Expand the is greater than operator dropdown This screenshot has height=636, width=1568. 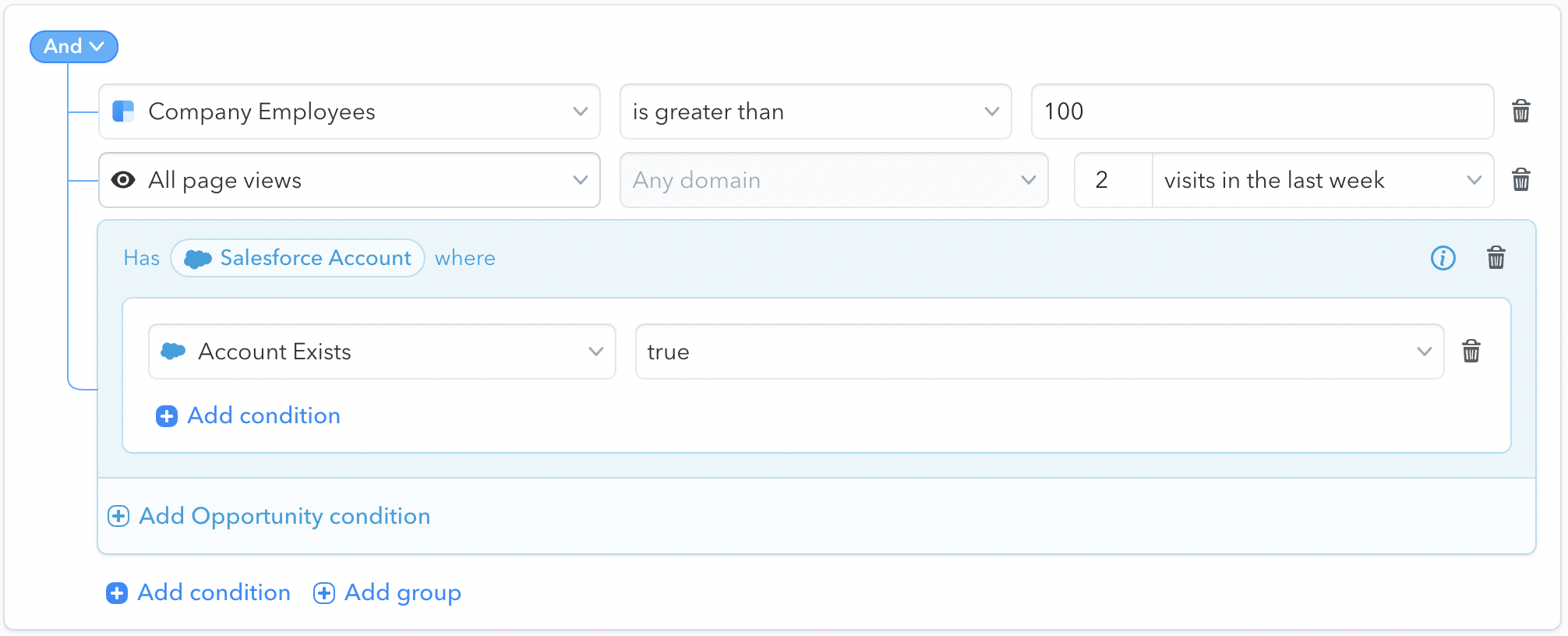(x=815, y=111)
